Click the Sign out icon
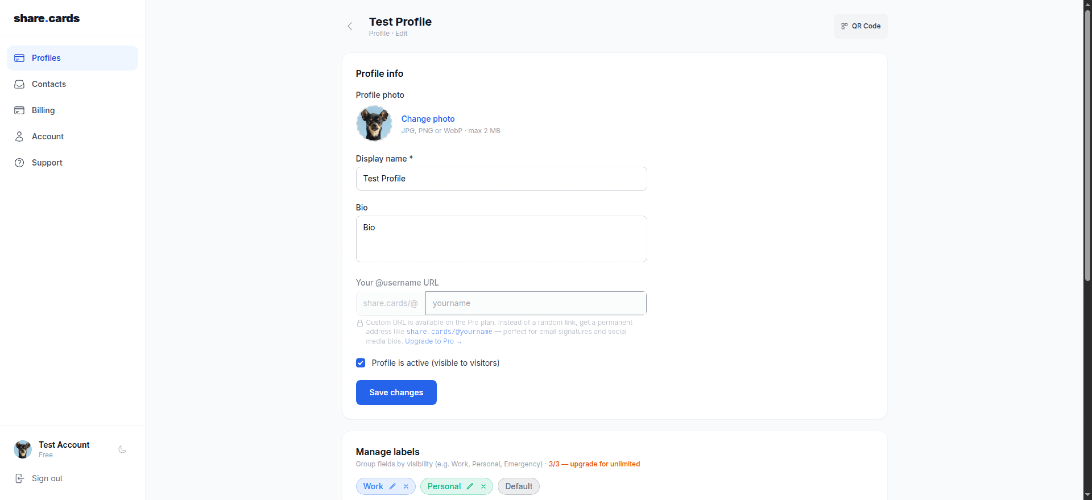This screenshot has height=500, width=1092. click(x=20, y=478)
